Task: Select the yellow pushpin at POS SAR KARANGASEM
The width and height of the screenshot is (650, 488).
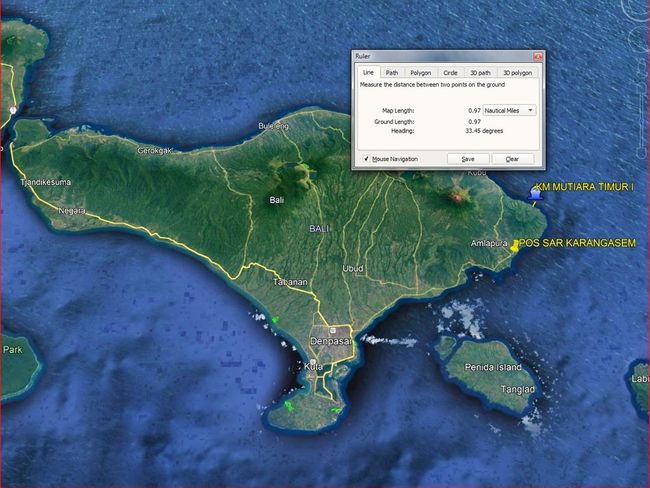Action: 514,245
